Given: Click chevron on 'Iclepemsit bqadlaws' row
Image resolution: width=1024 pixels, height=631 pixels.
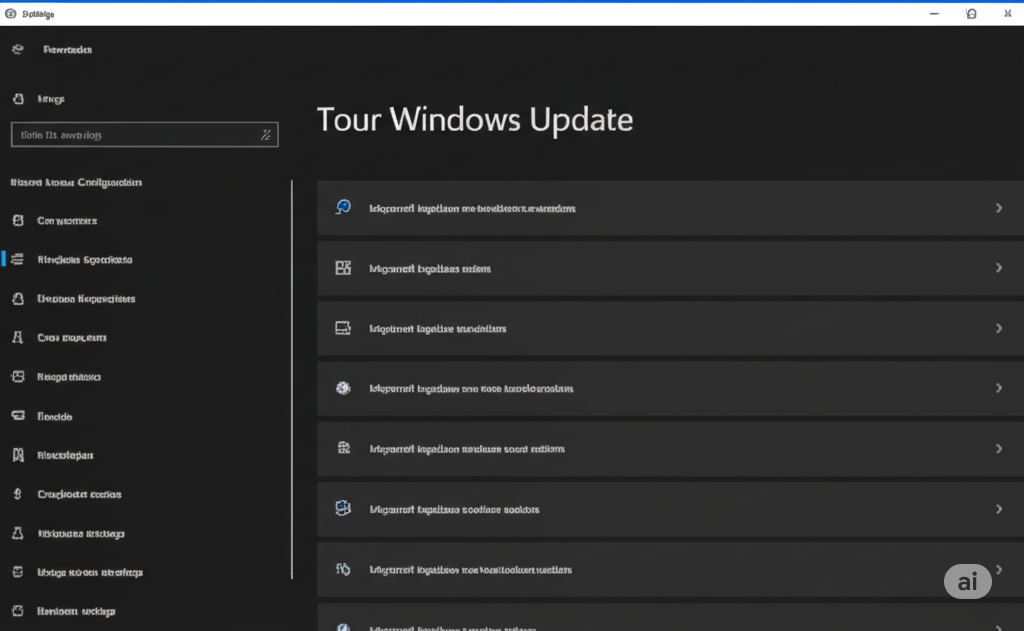Looking at the screenshot, I should point(999,388).
